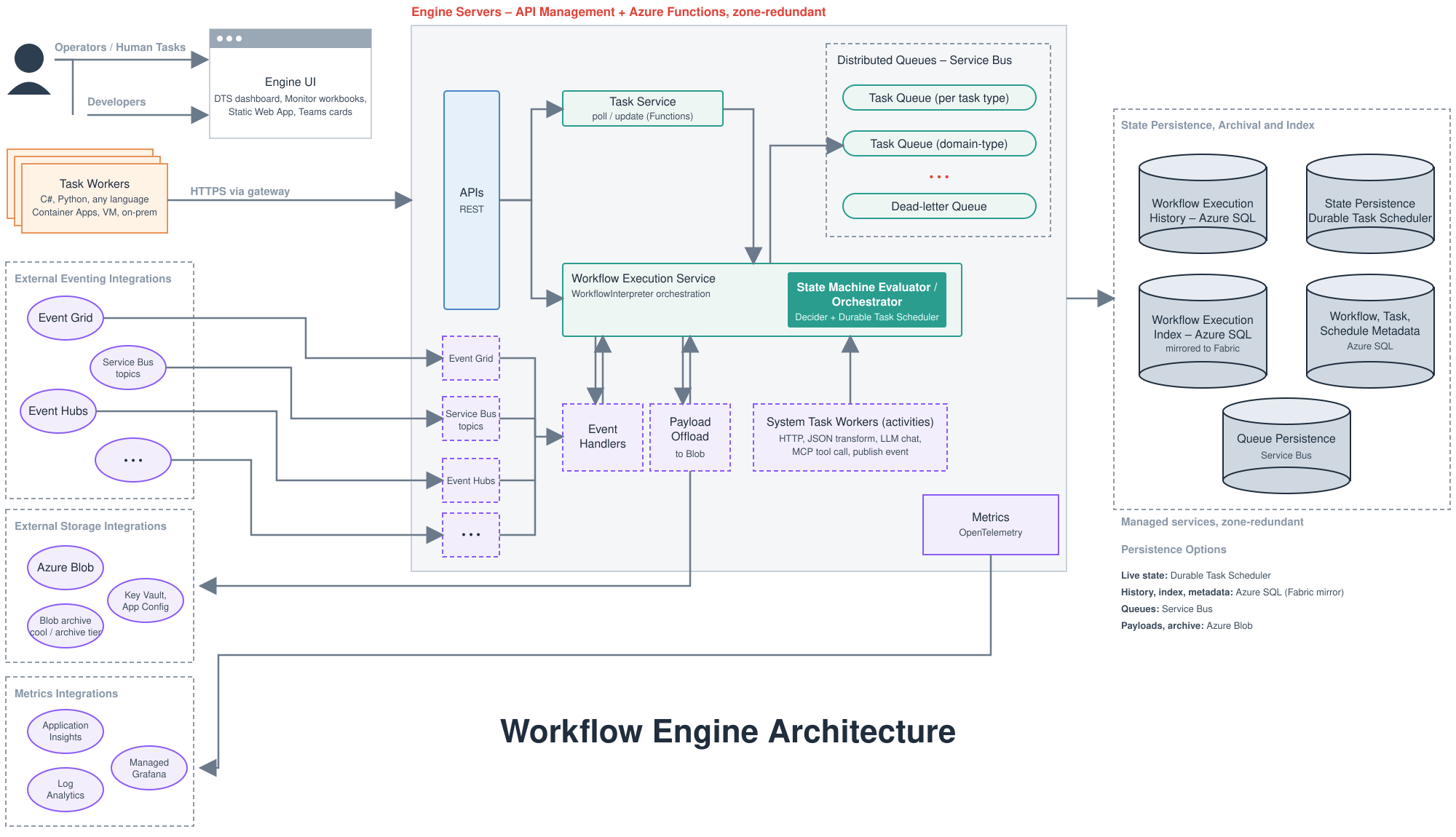
Task: Click the Managed services, zone-redundant caption
Action: click(1212, 522)
